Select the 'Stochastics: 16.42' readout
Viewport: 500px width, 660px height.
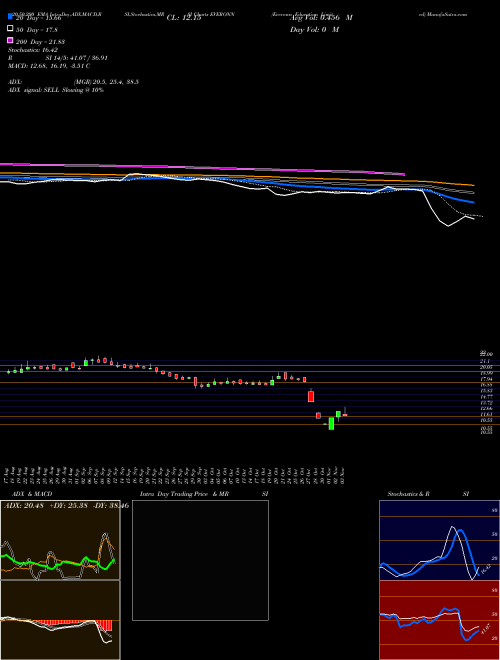point(33,50)
